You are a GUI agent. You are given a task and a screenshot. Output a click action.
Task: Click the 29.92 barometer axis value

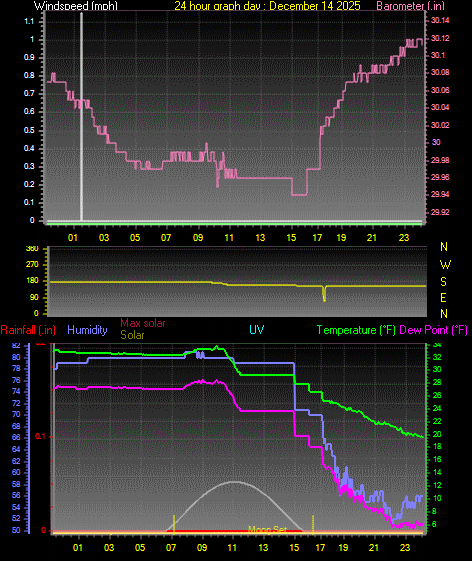440,212
